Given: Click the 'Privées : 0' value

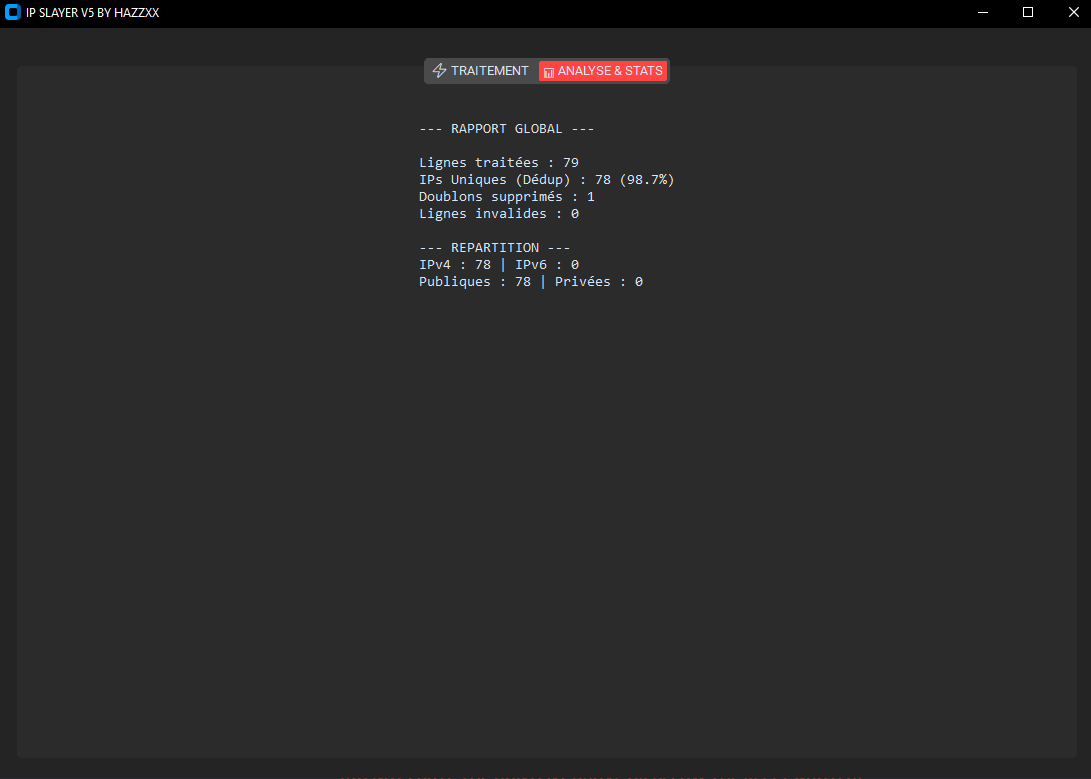Looking at the screenshot, I should coord(599,282).
